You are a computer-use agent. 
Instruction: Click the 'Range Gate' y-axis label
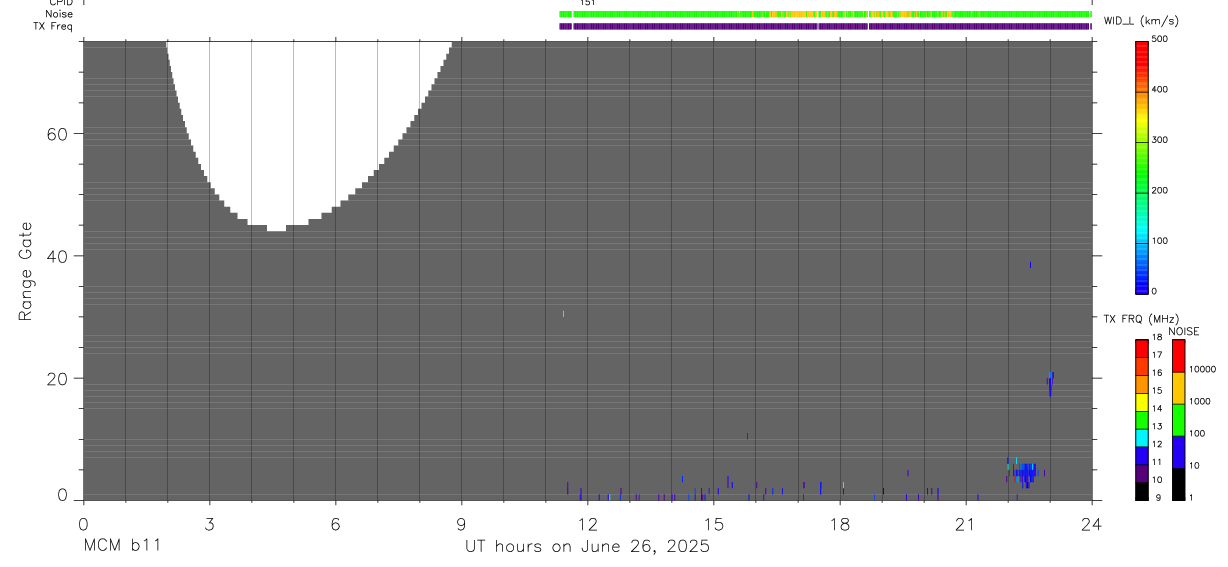click(x=26, y=272)
